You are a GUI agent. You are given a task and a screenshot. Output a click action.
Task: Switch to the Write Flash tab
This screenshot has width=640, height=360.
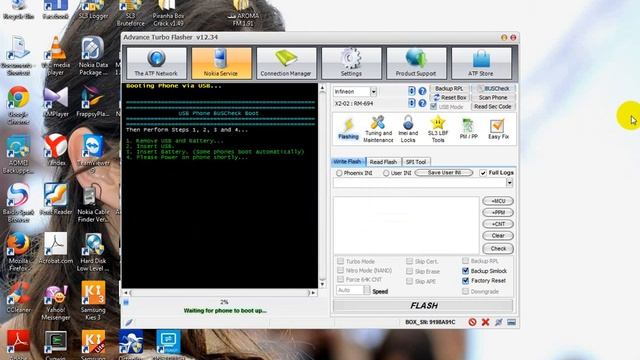[347, 162]
